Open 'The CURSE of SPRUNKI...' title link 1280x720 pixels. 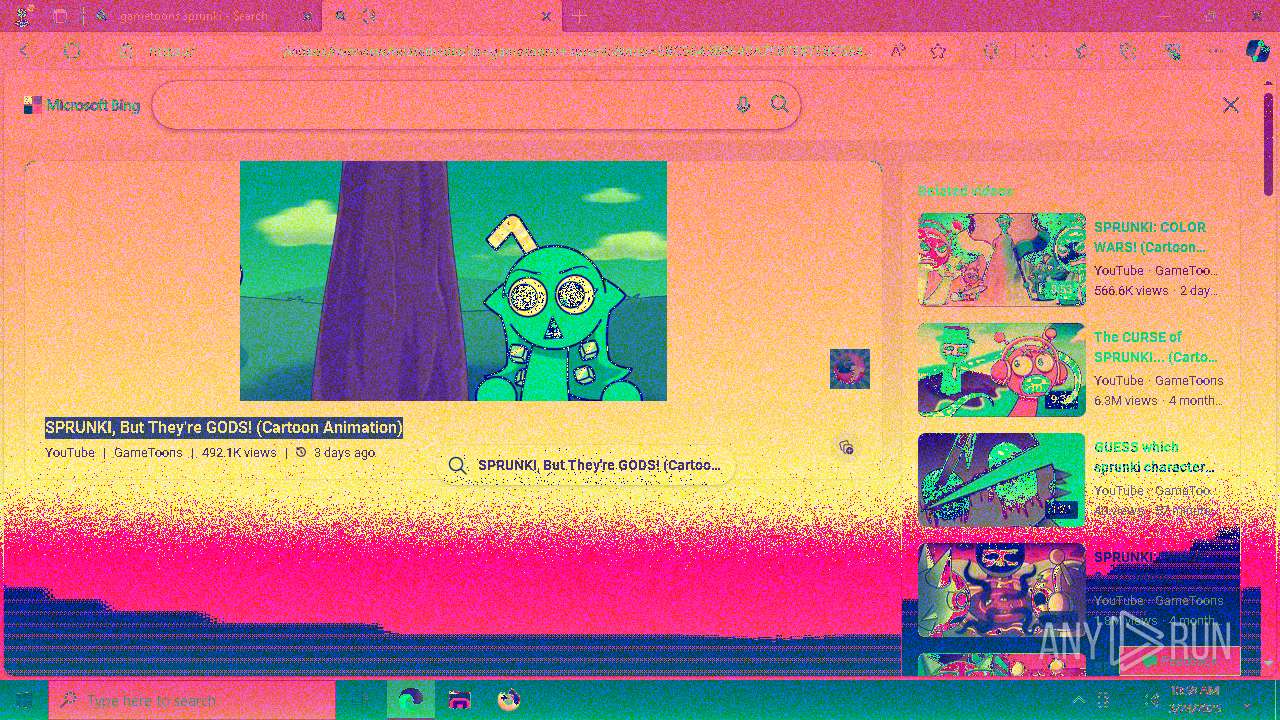1155,347
